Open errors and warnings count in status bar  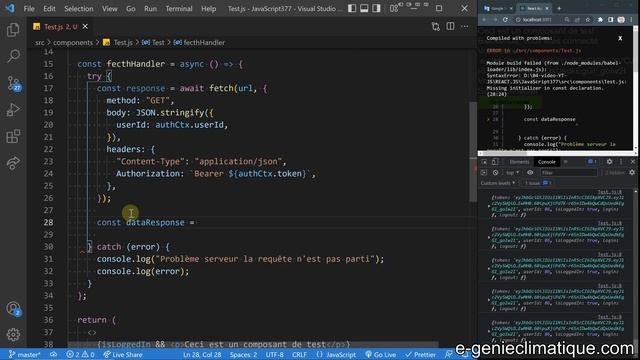tap(80, 355)
